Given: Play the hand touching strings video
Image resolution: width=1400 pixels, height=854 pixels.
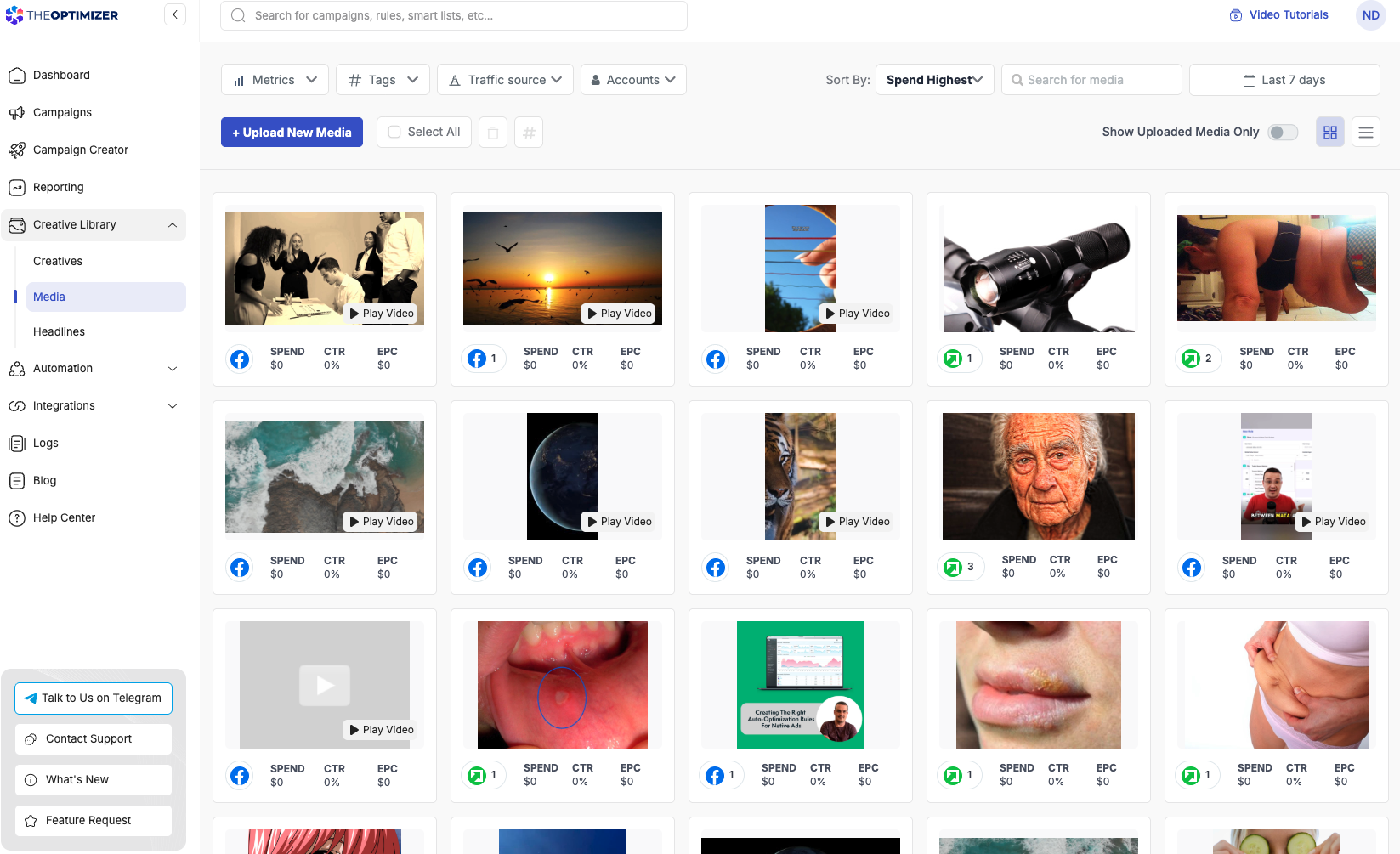Looking at the screenshot, I should point(857,314).
